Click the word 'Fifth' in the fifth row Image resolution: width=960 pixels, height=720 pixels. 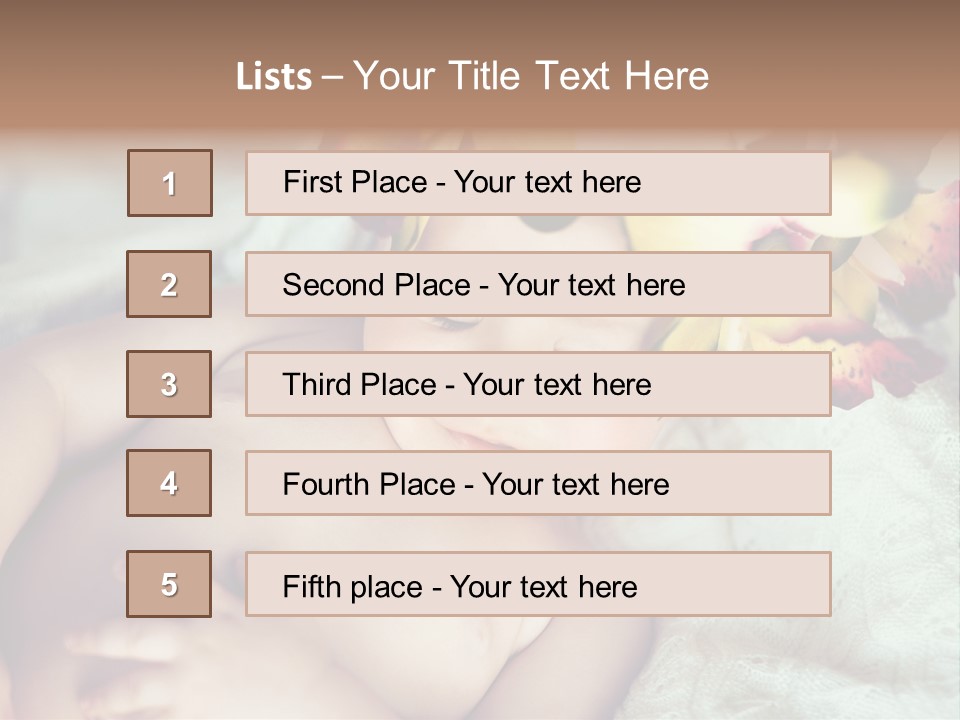click(311, 586)
